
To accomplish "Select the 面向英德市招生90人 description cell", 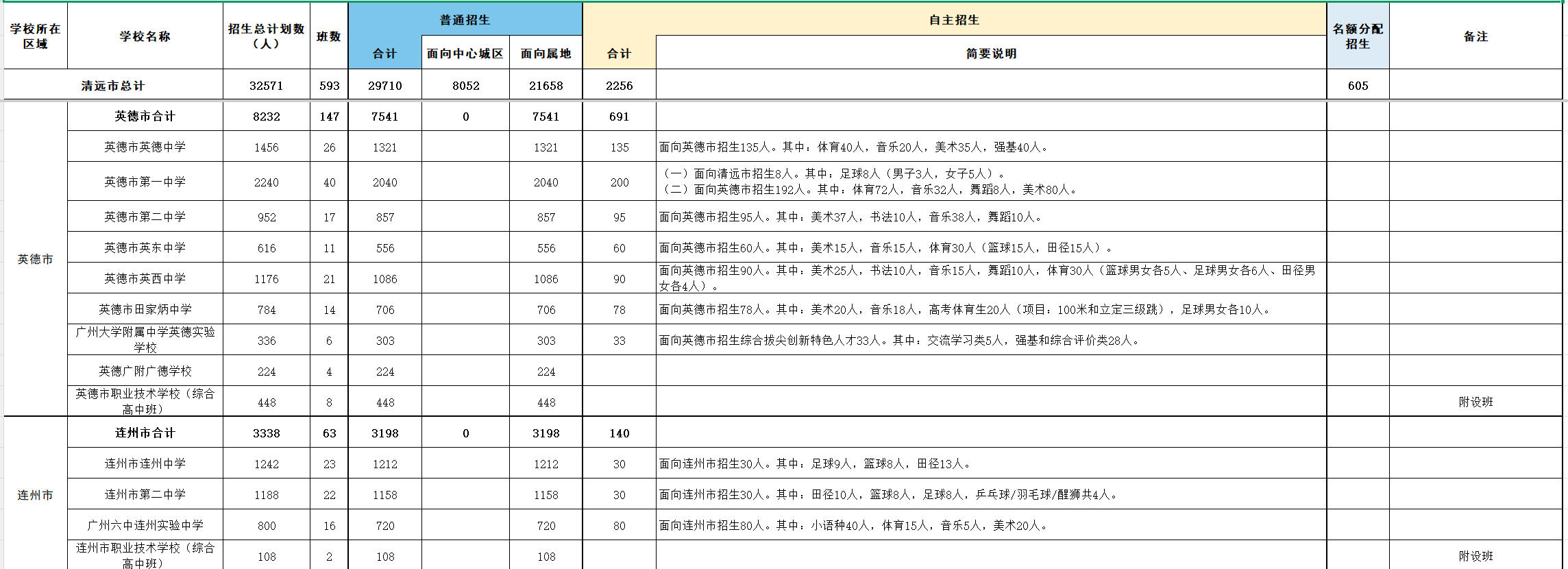I will tap(992, 278).
